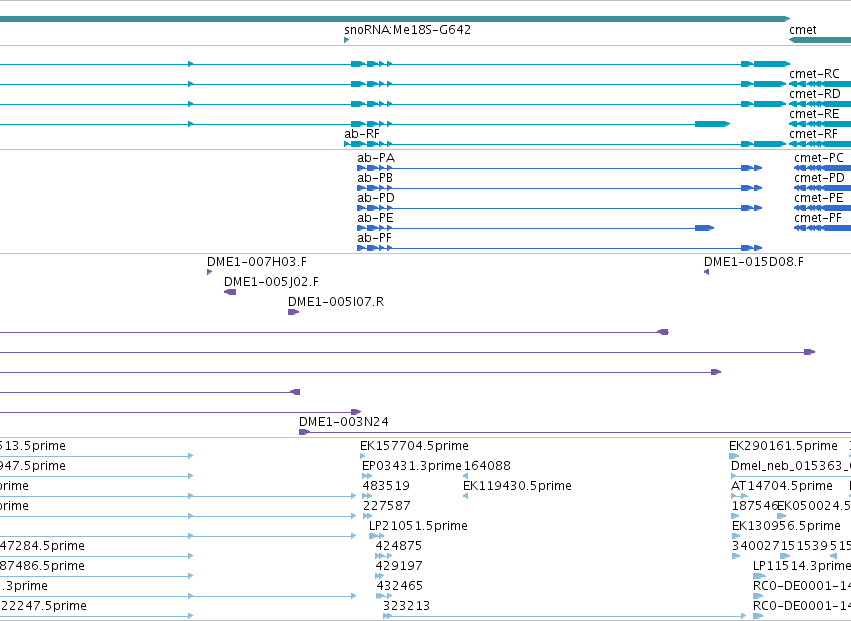Click the ab-PA protein label
The height and width of the screenshot is (621, 851).
pos(376,158)
